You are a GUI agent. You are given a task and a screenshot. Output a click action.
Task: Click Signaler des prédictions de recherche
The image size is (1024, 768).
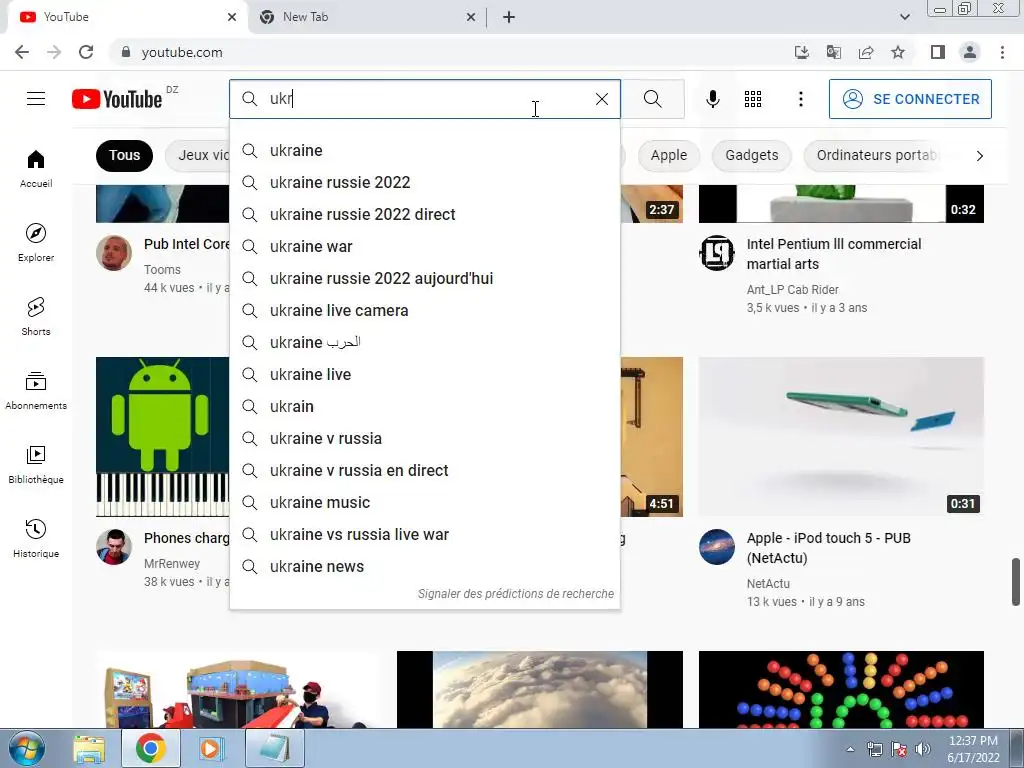516,594
